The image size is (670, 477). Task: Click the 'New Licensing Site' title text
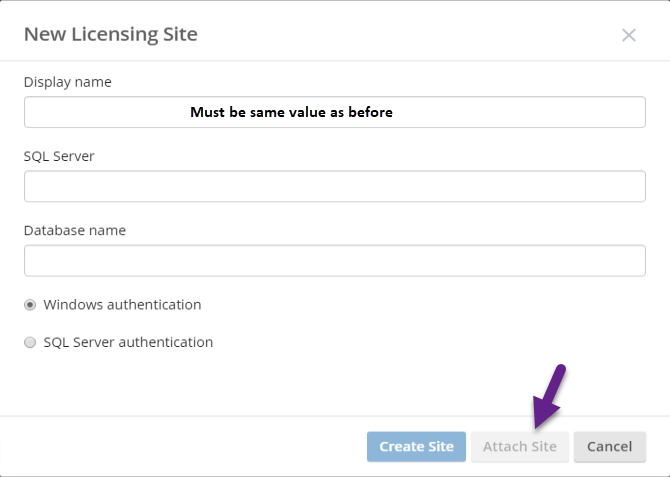pyautogui.click(x=111, y=34)
